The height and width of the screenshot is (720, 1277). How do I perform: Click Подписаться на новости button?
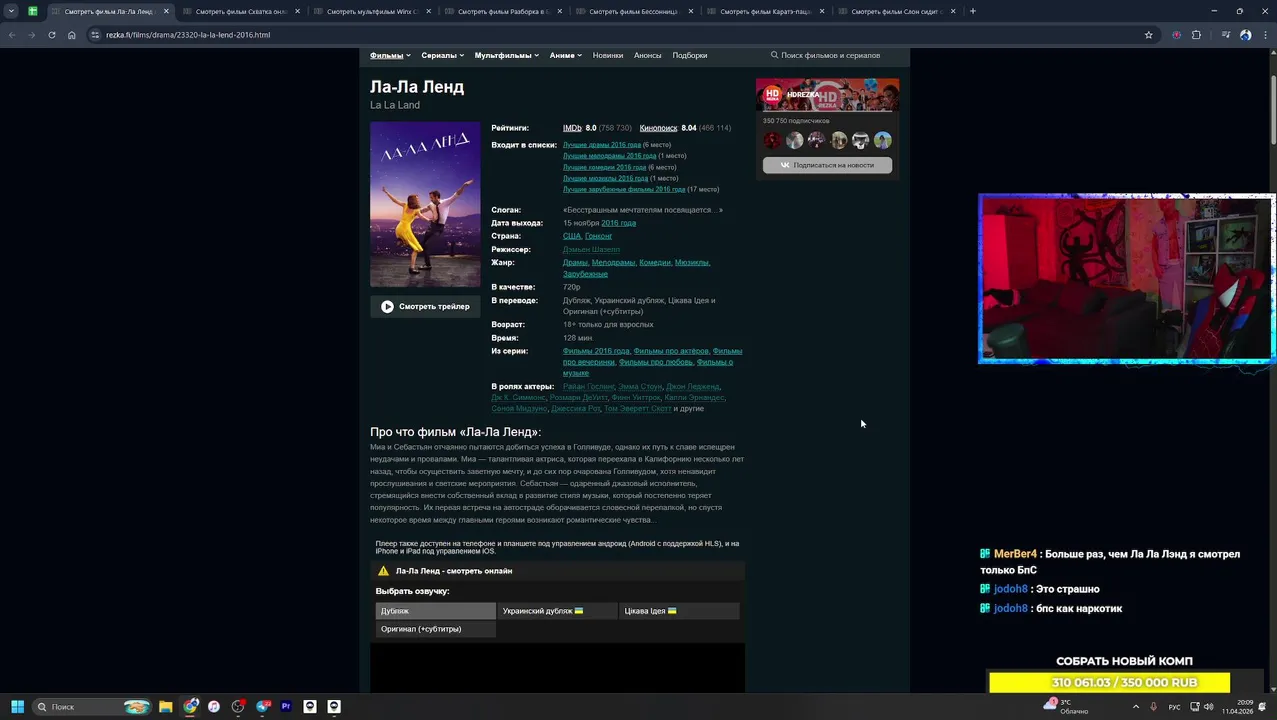coord(827,165)
